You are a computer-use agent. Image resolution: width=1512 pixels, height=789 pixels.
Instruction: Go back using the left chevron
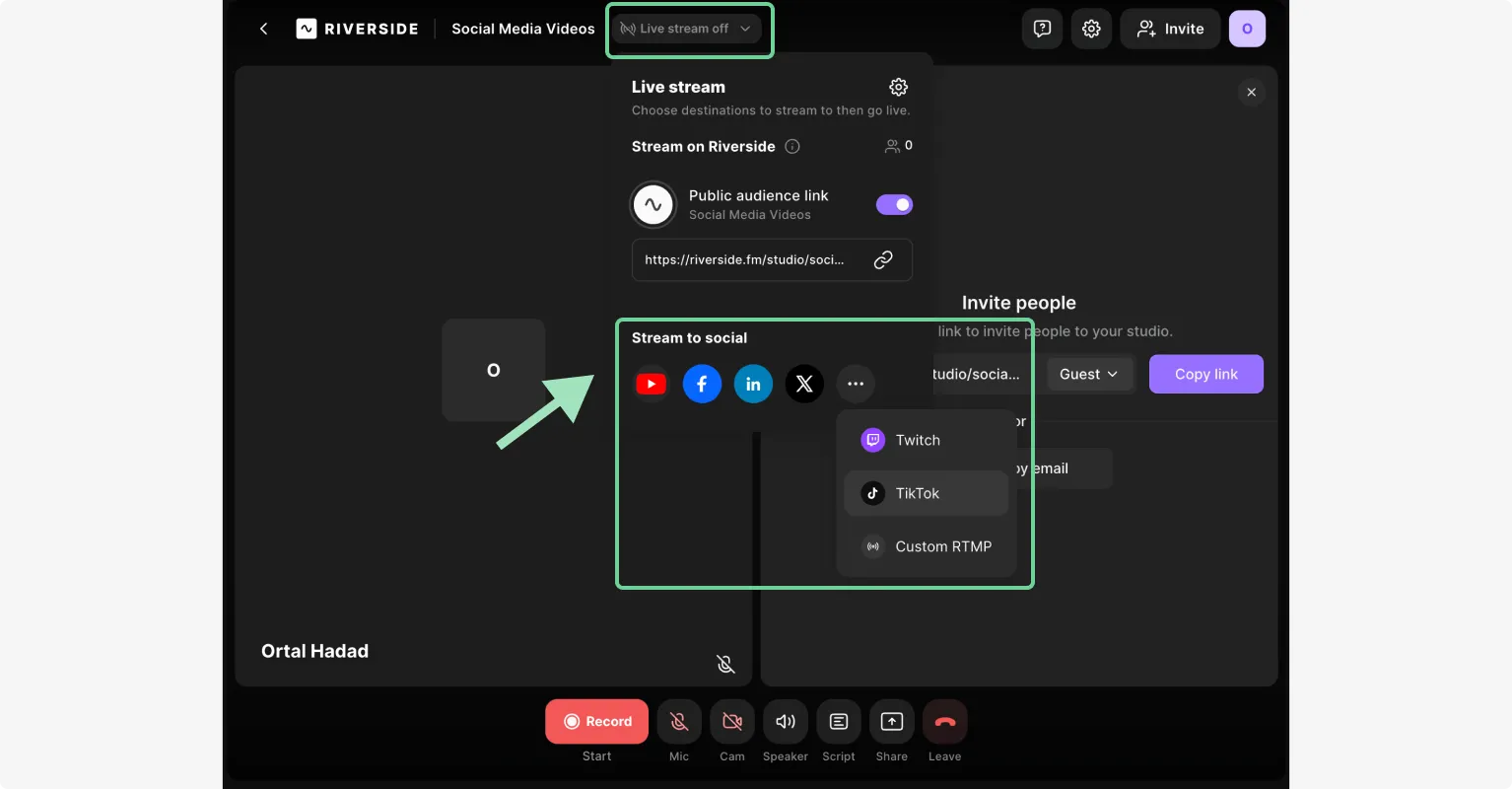(x=263, y=29)
